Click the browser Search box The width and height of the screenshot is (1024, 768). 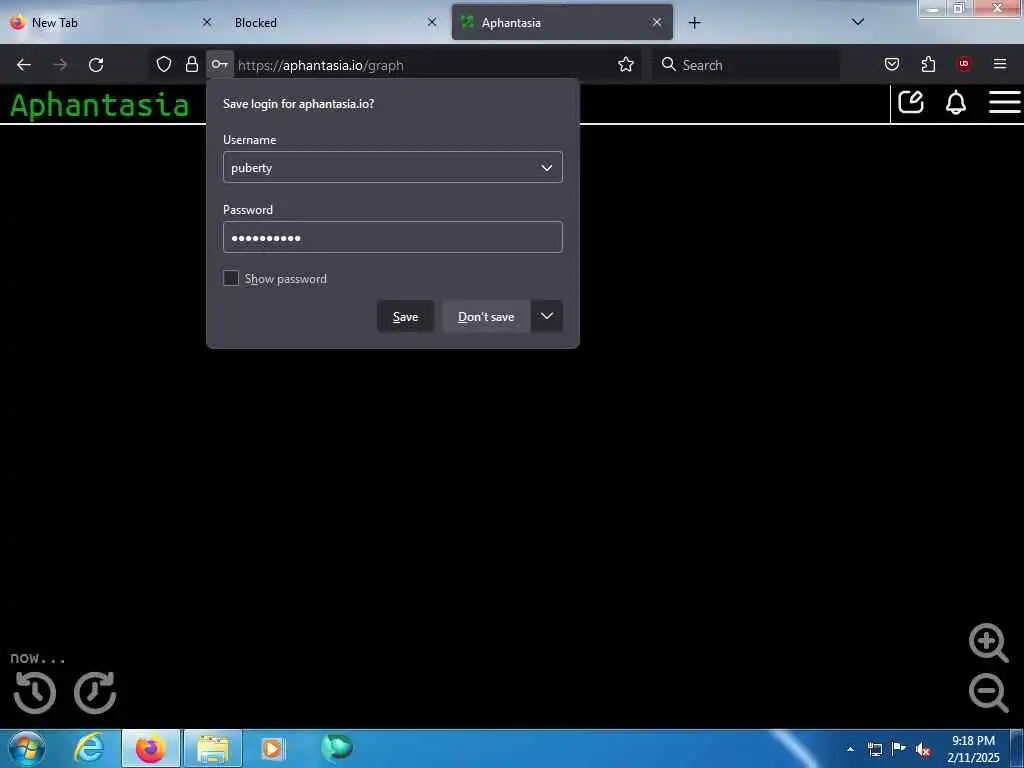746,65
